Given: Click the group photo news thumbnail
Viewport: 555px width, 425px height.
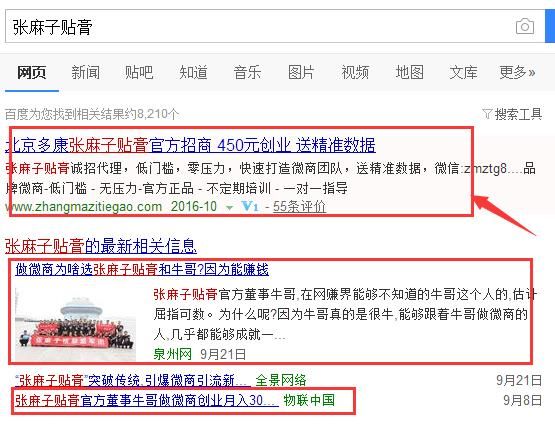Looking at the screenshot, I should click(x=75, y=325).
